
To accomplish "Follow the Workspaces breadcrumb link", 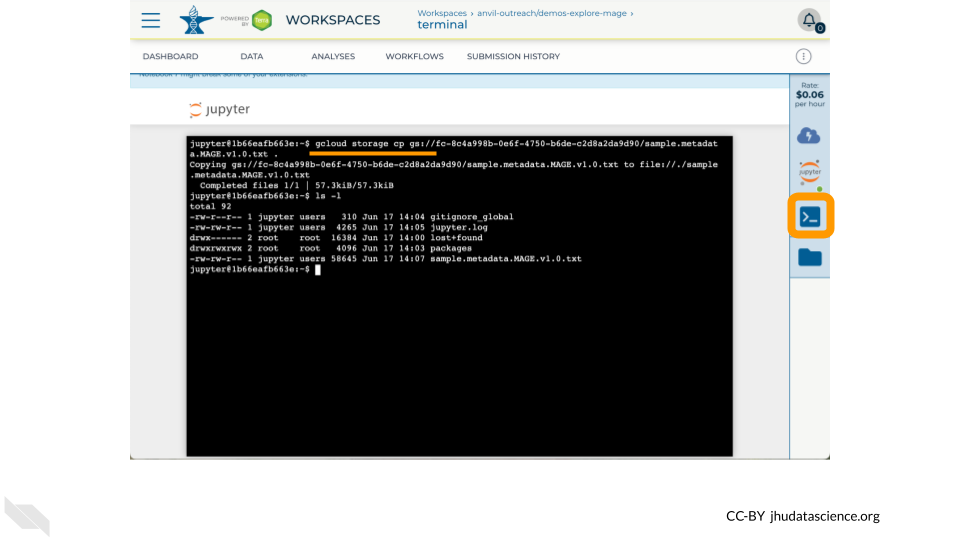I will pos(441,13).
